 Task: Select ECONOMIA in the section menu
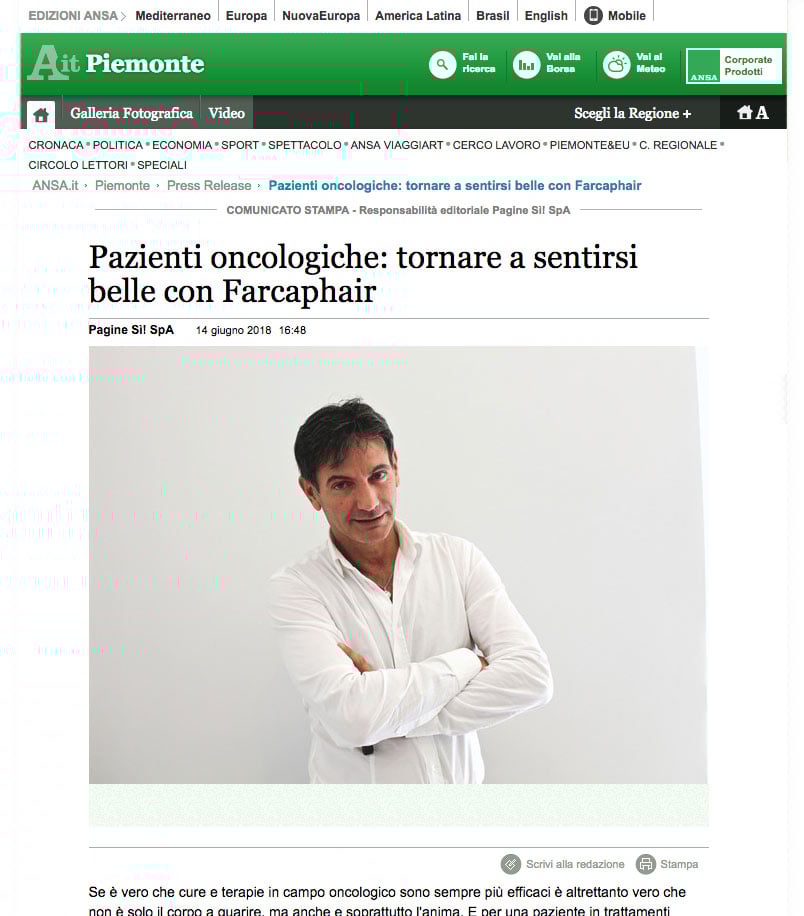(182, 145)
